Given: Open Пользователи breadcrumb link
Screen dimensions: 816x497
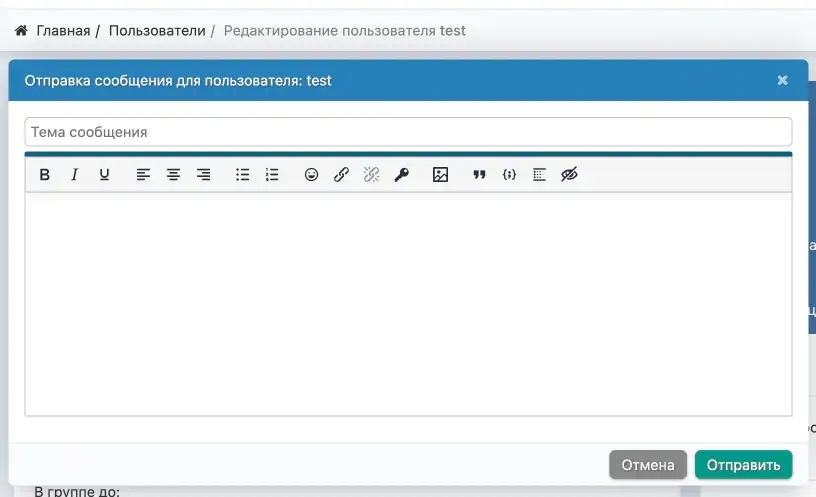Looking at the screenshot, I should click(x=157, y=31).
